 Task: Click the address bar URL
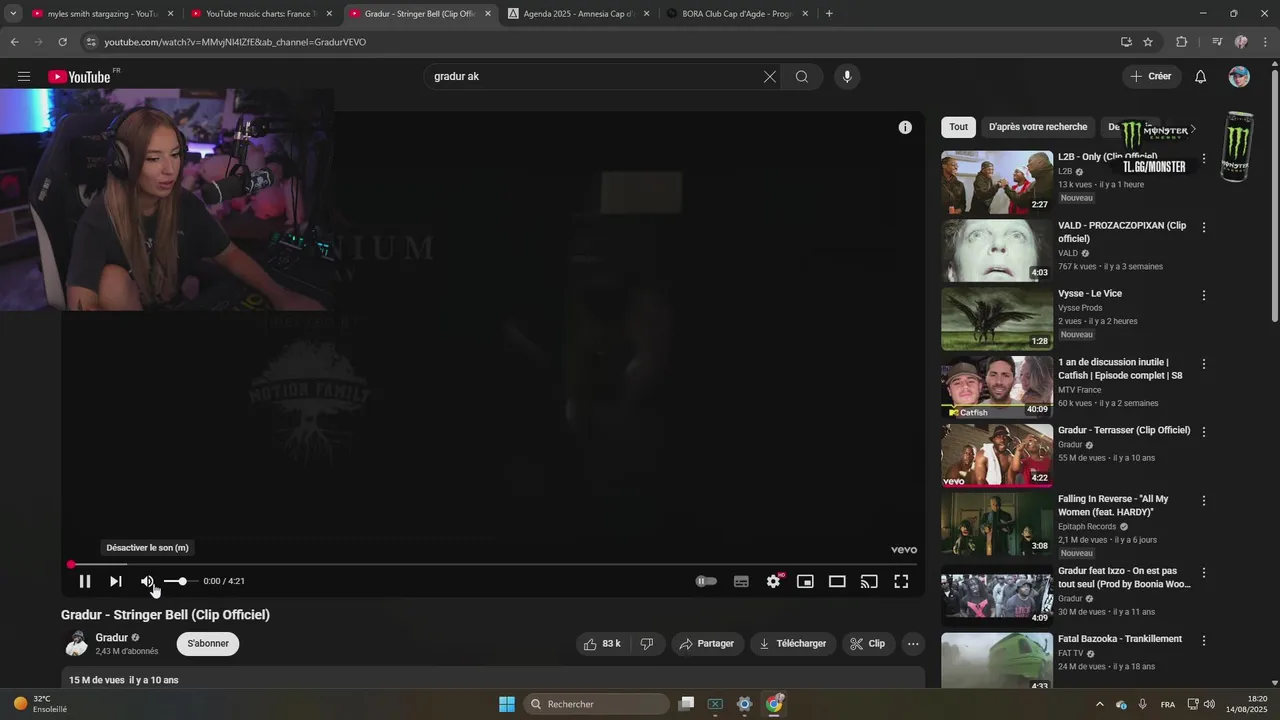point(235,42)
